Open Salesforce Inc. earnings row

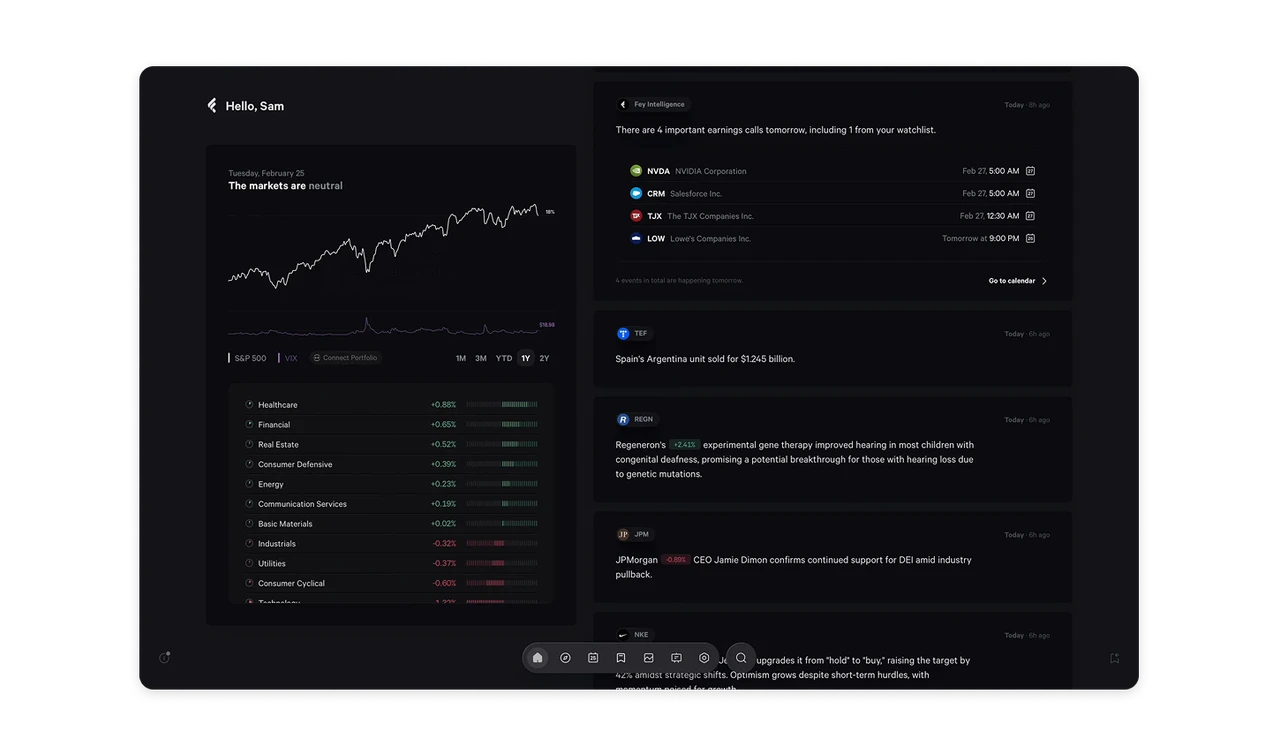pos(832,194)
